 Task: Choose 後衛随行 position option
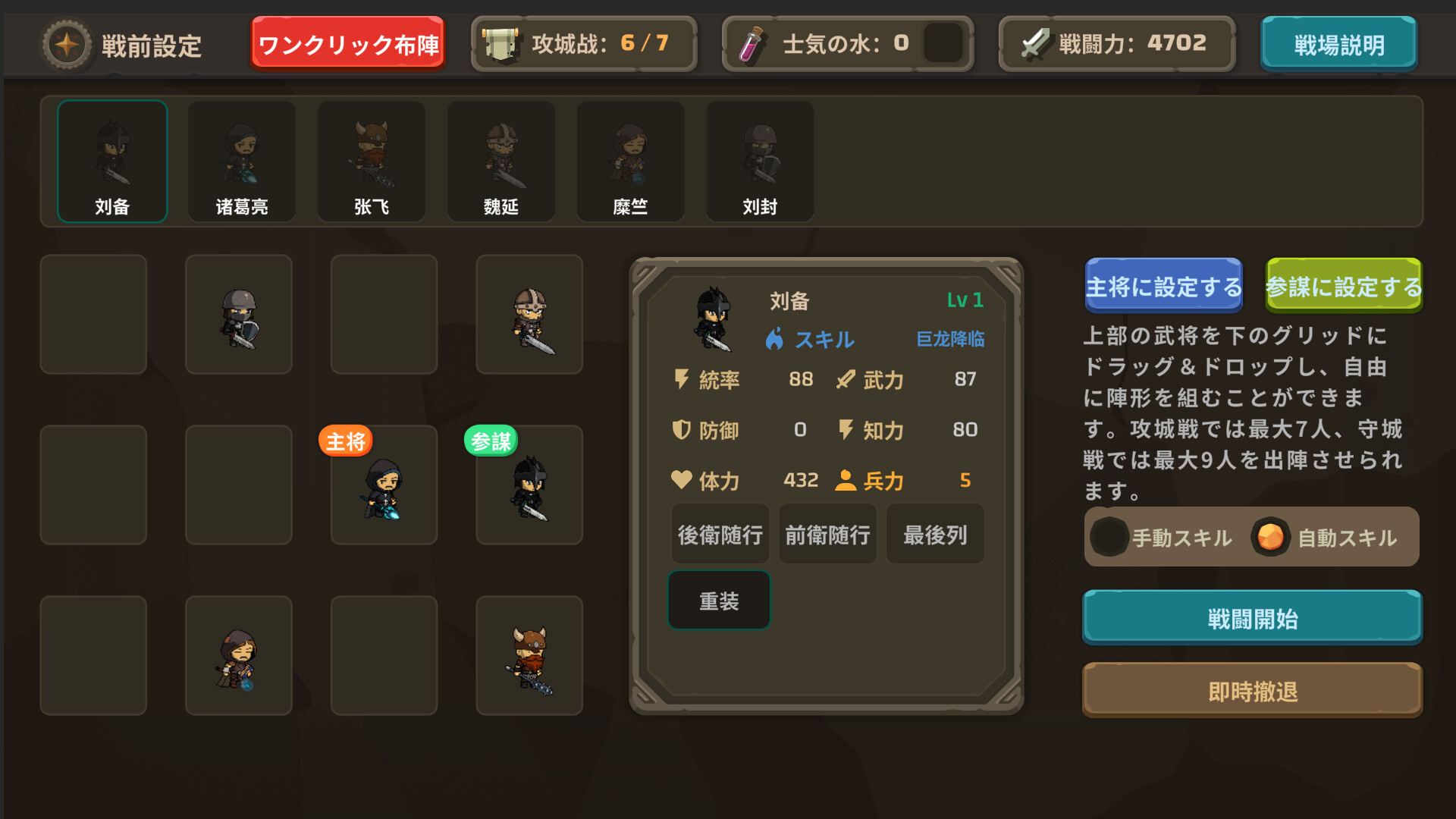720,535
